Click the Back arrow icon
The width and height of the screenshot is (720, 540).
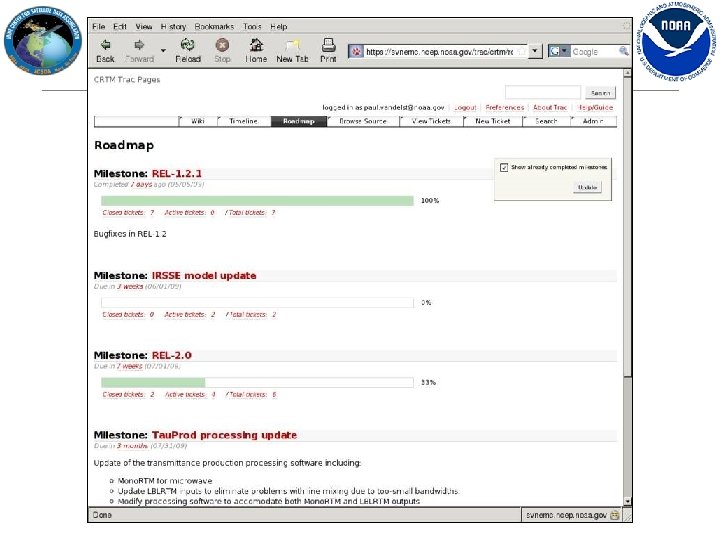point(106,45)
